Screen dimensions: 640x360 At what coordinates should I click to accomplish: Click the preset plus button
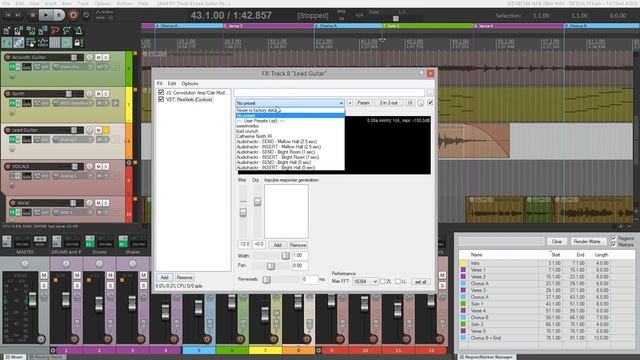[350, 103]
